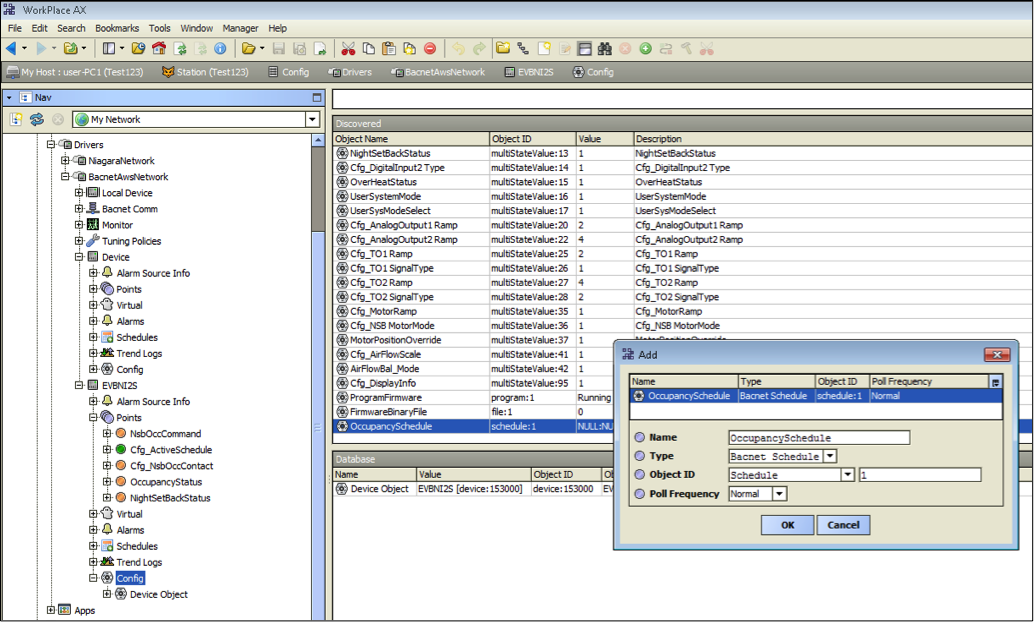
Task: Click the New Tree icon in Nav pane
Action: coord(16,119)
